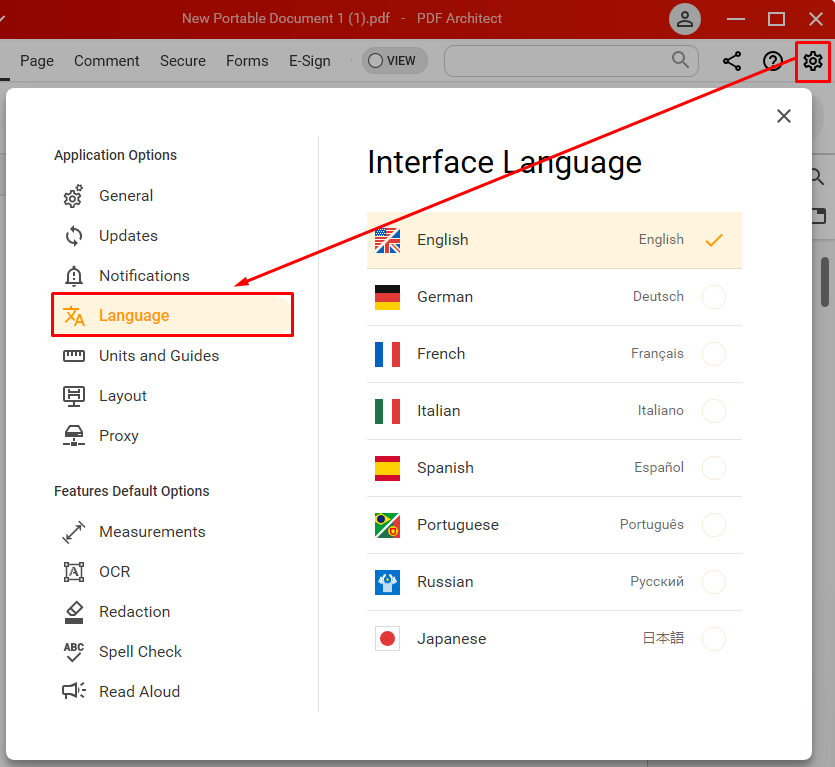
Task: Select the Italian radio button
Action: [x=714, y=411]
